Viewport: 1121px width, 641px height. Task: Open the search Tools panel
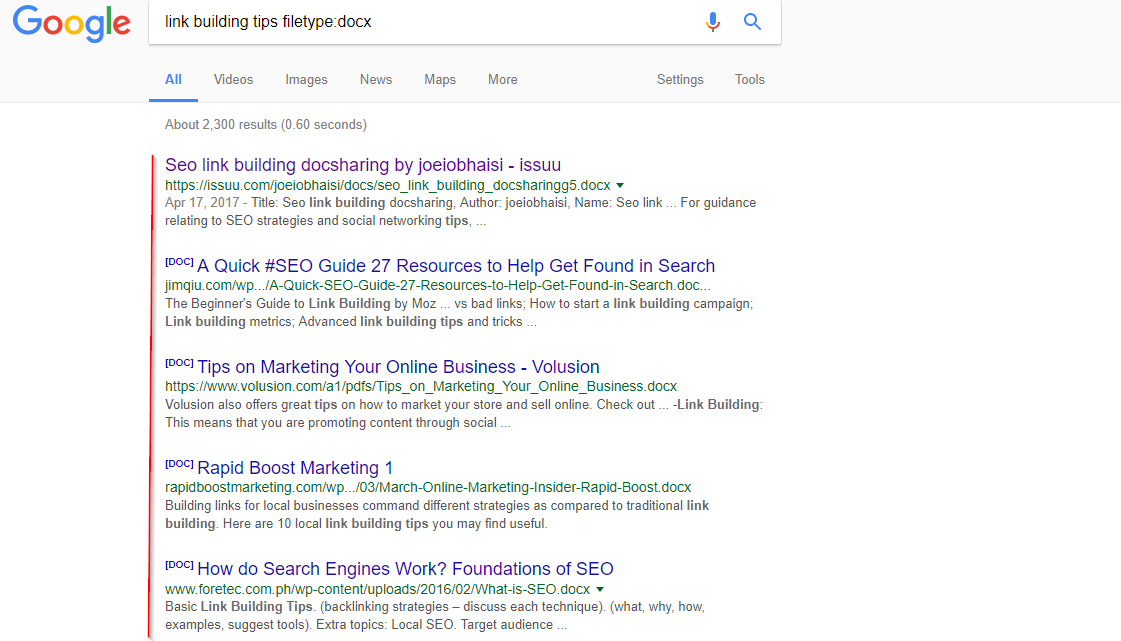749,79
